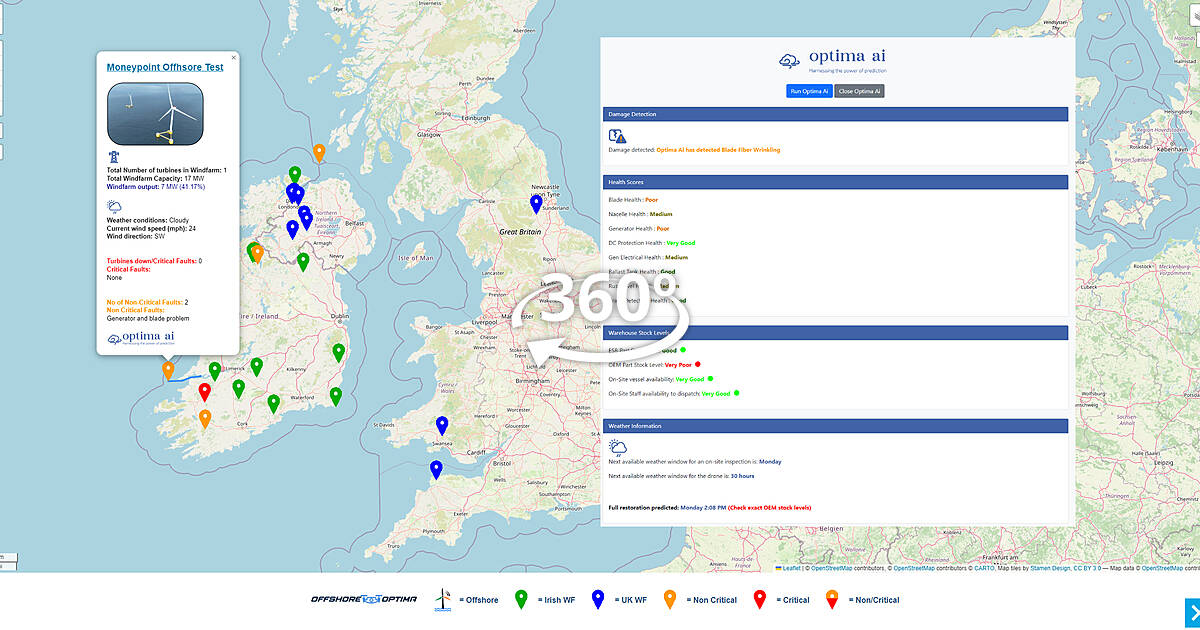Click the text 'Nacelle Health : Medium'

click(640, 214)
